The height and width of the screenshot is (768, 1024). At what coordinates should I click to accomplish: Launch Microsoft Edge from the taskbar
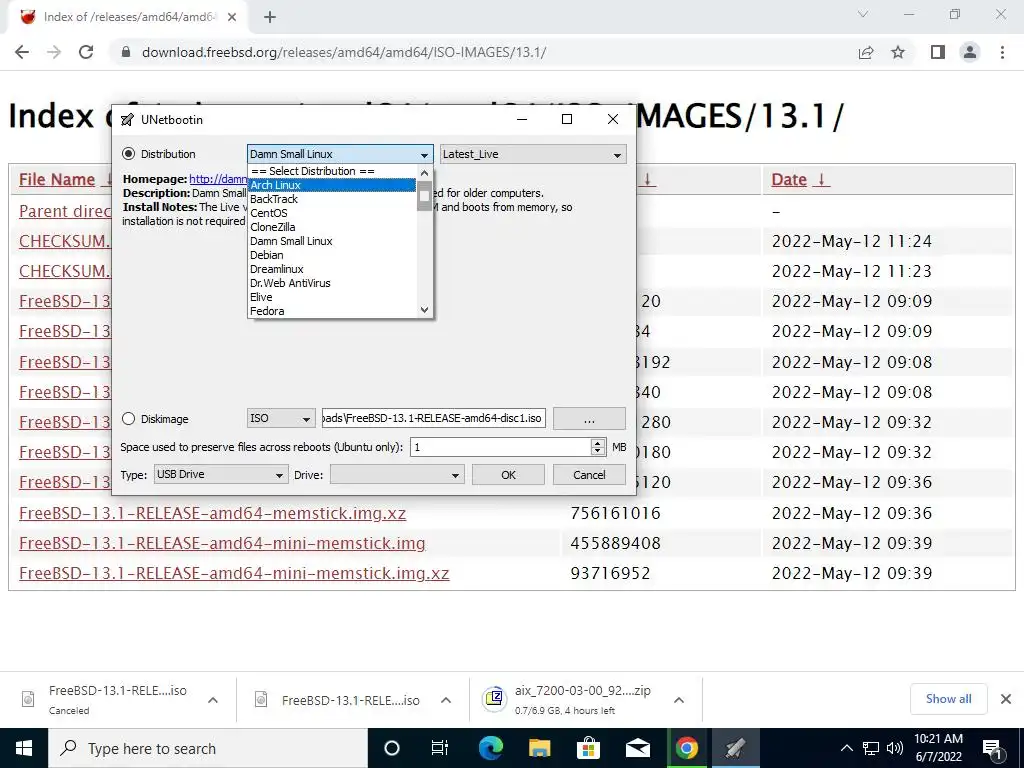[x=490, y=748]
